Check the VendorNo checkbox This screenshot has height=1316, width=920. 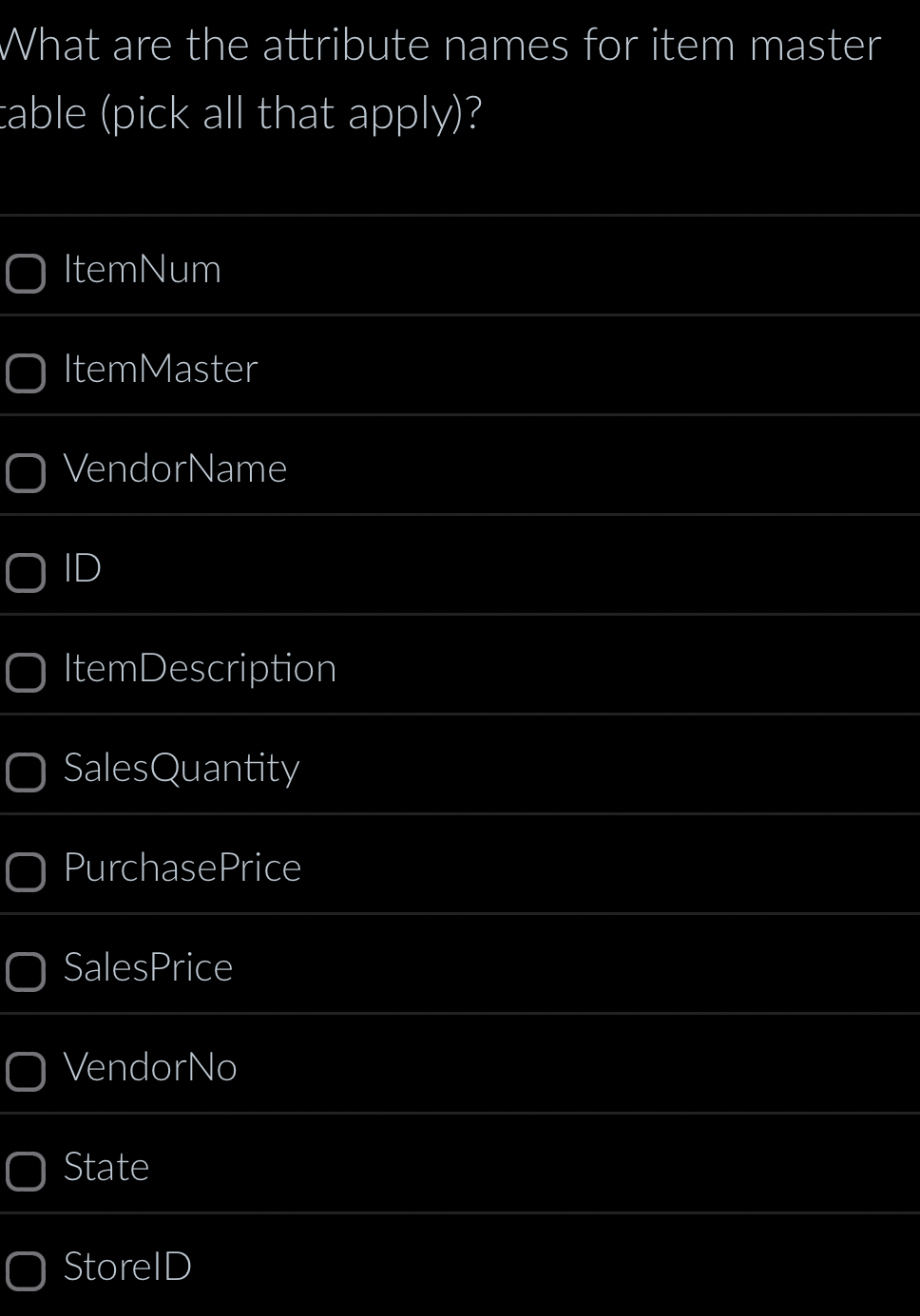(x=26, y=1072)
